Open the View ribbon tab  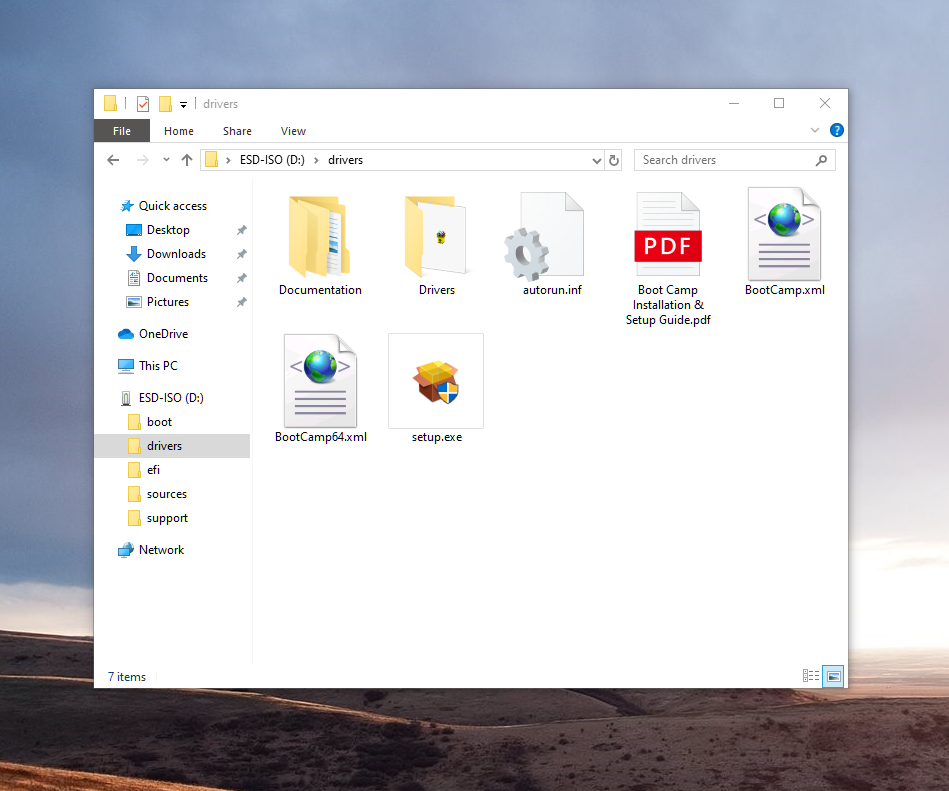pyautogui.click(x=293, y=131)
